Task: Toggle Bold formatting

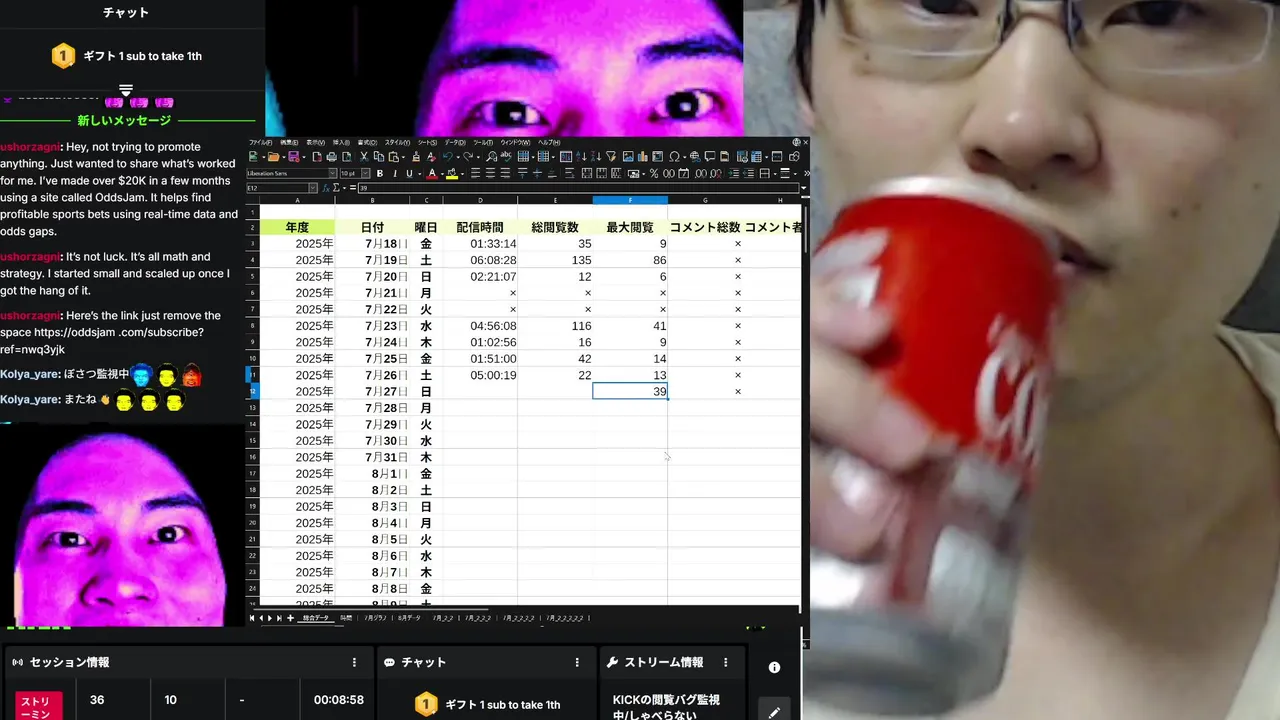Action: coord(380,174)
